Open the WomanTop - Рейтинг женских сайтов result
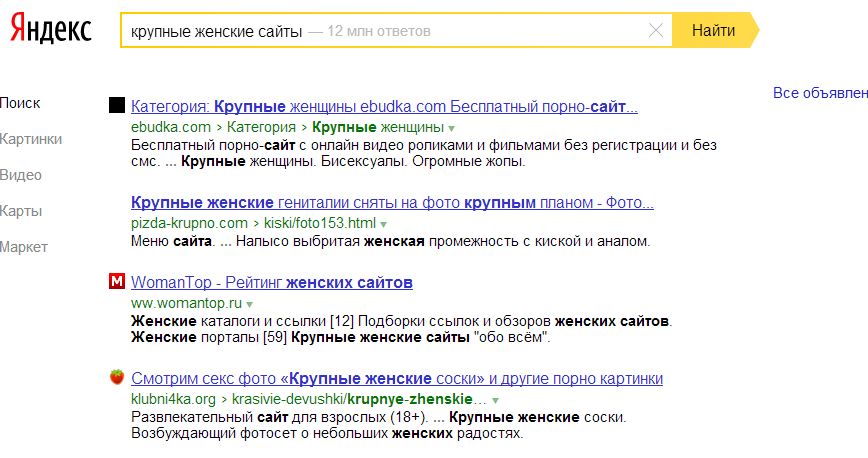Viewport: 868px width, 458px height. coord(271,282)
